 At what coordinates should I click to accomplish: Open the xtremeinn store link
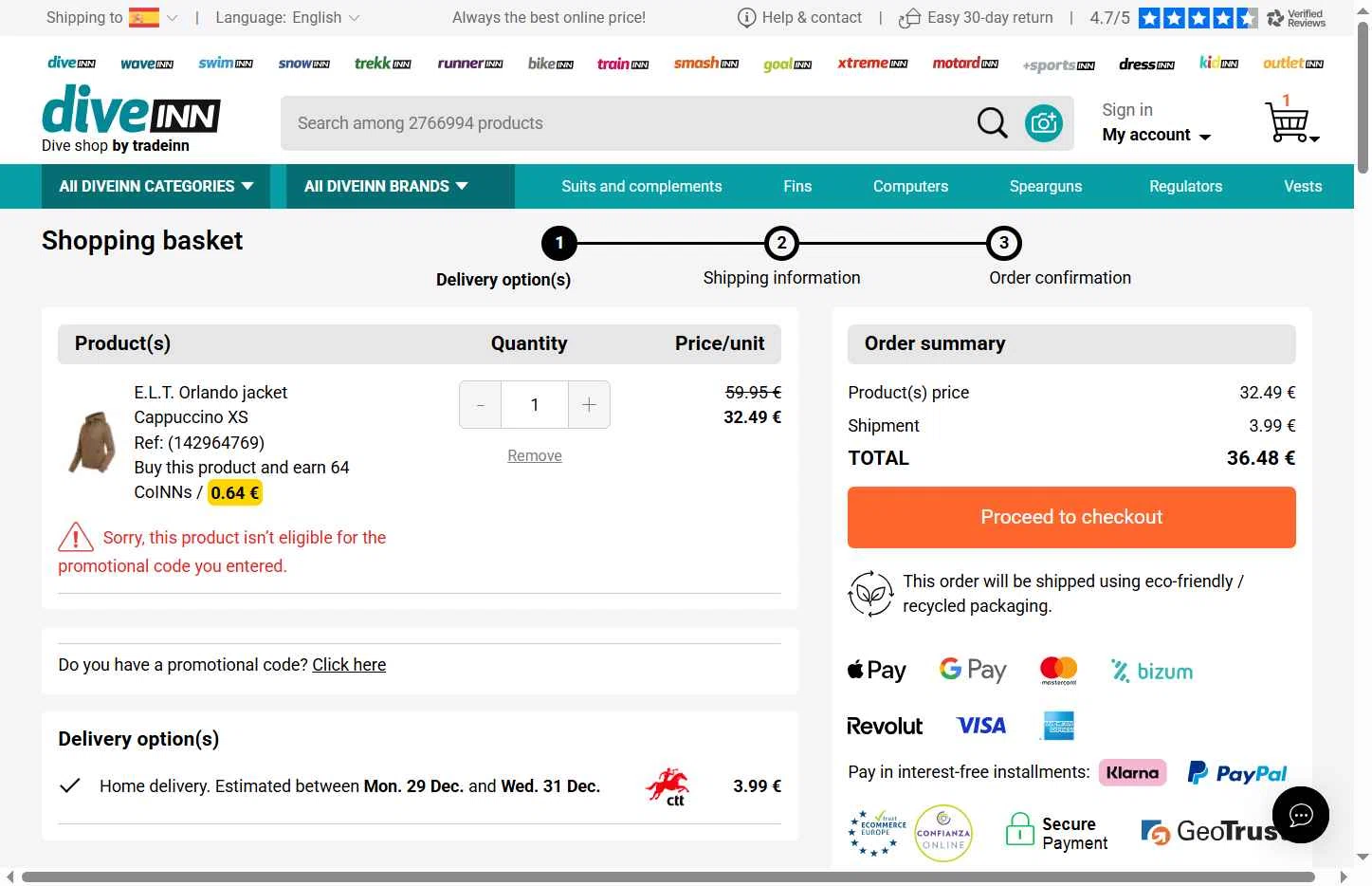tap(872, 63)
